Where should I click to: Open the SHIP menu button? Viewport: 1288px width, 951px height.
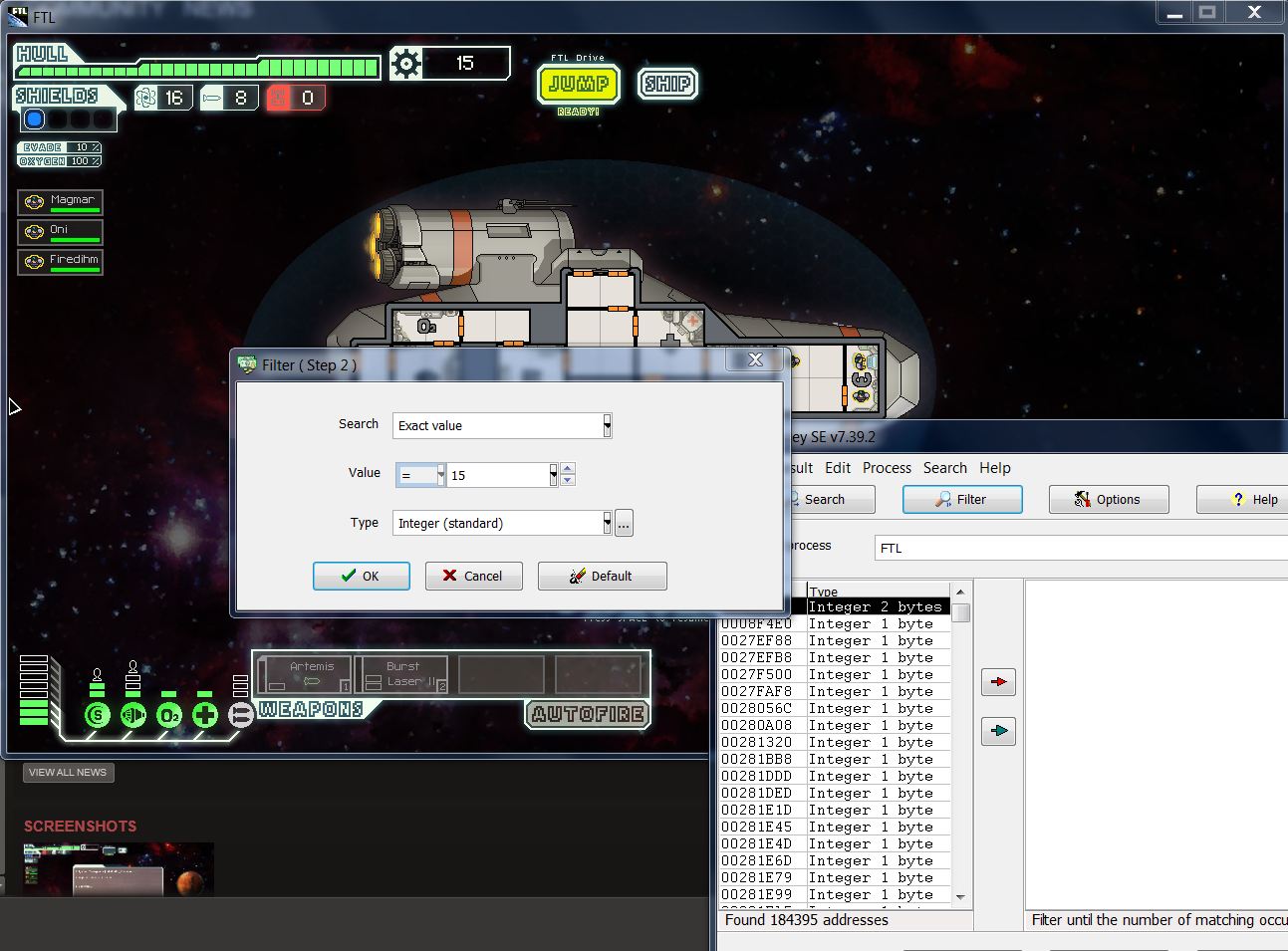coord(667,84)
